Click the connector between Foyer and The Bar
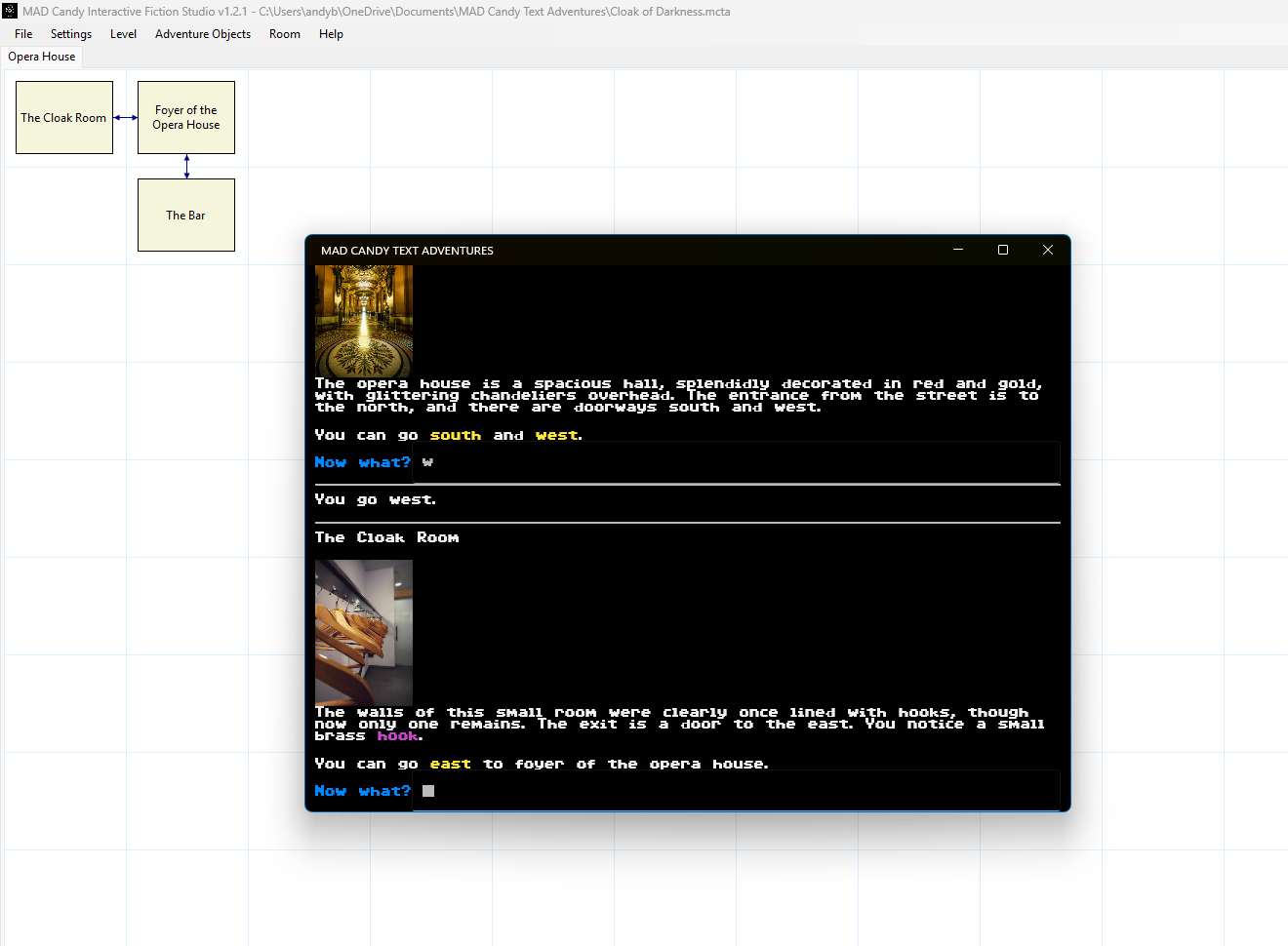 (x=186, y=167)
